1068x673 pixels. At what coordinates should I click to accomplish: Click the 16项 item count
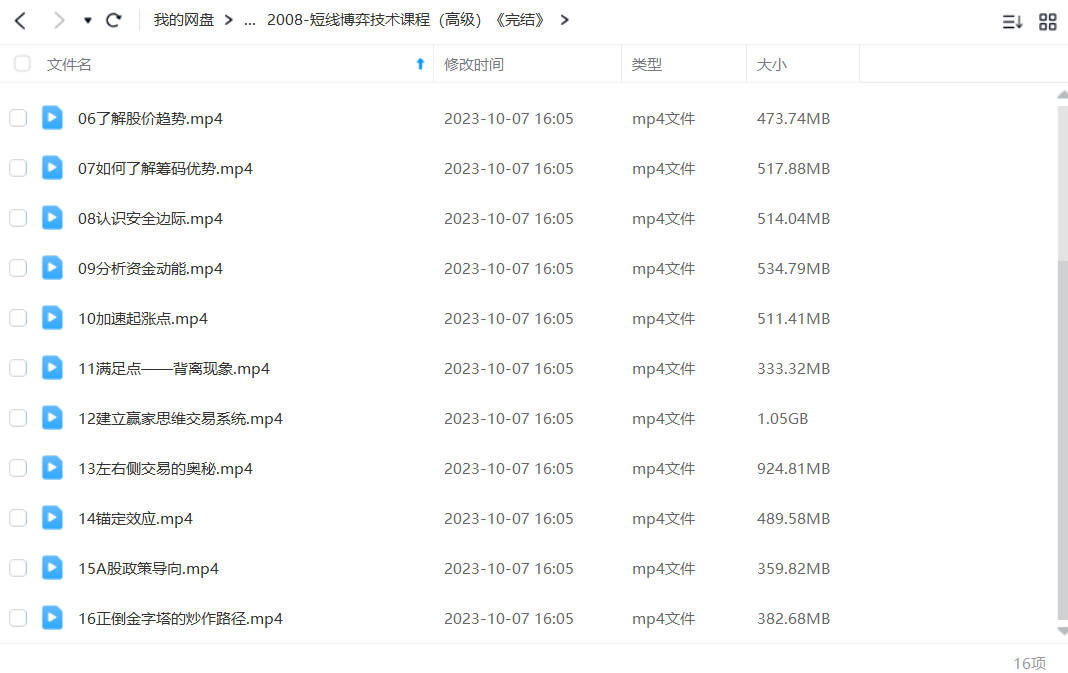pyautogui.click(x=1030, y=663)
